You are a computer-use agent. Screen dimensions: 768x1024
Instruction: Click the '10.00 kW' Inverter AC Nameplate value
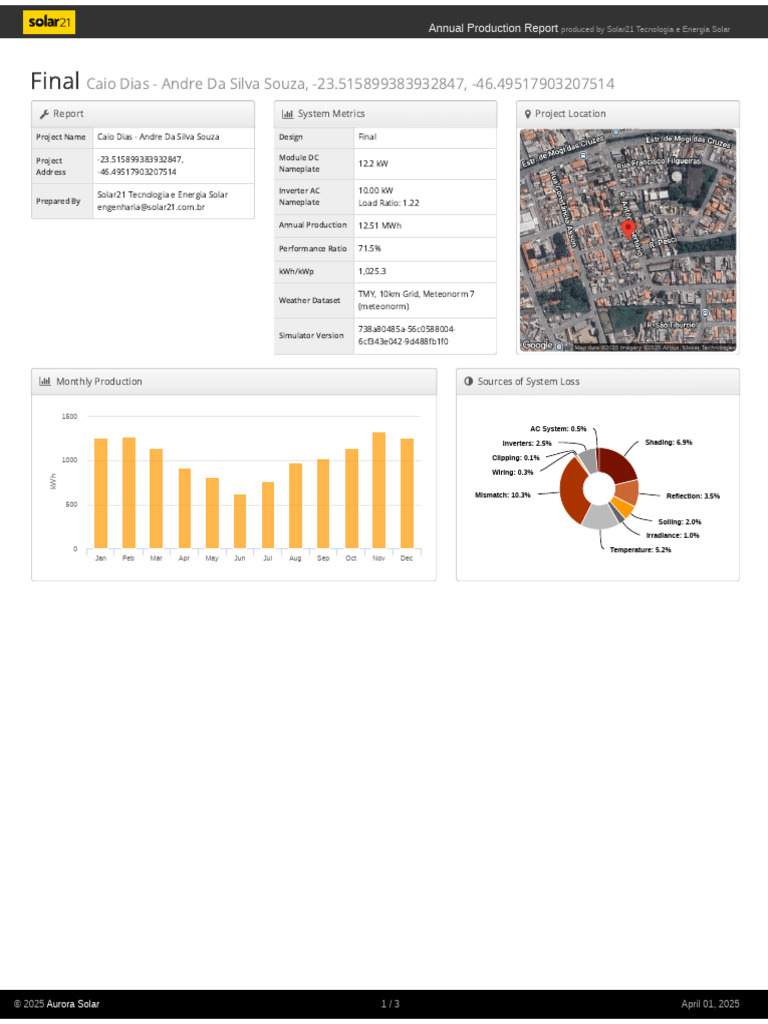[x=376, y=191]
